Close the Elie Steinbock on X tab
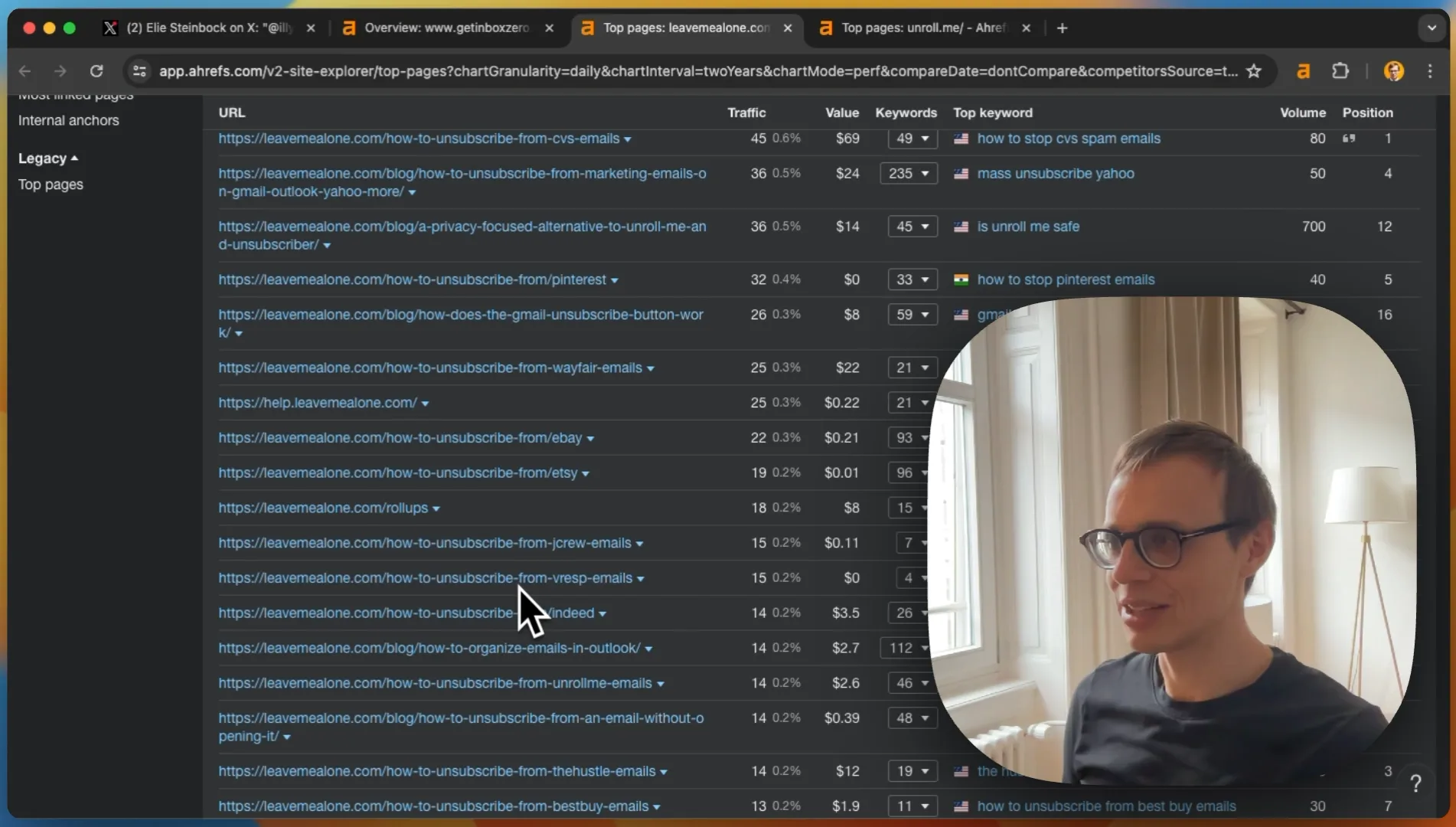The height and width of the screenshot is (827, 1456). click(x=311, y=28)
